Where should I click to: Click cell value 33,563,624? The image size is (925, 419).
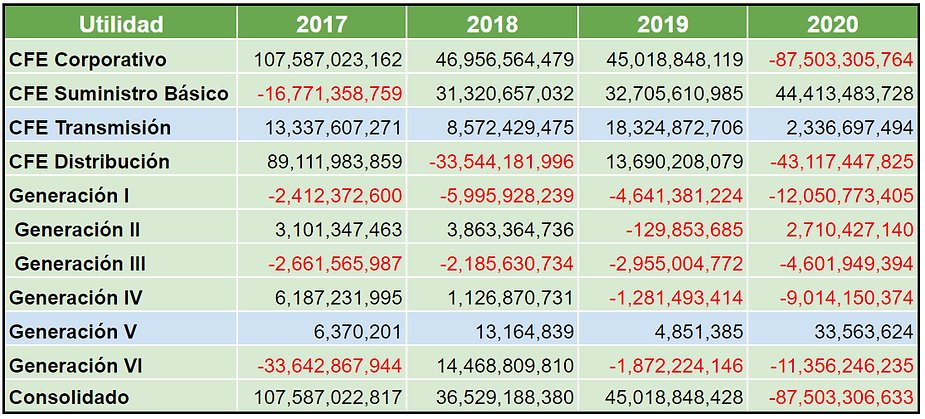pyautogui.click(x=864, y=332)
